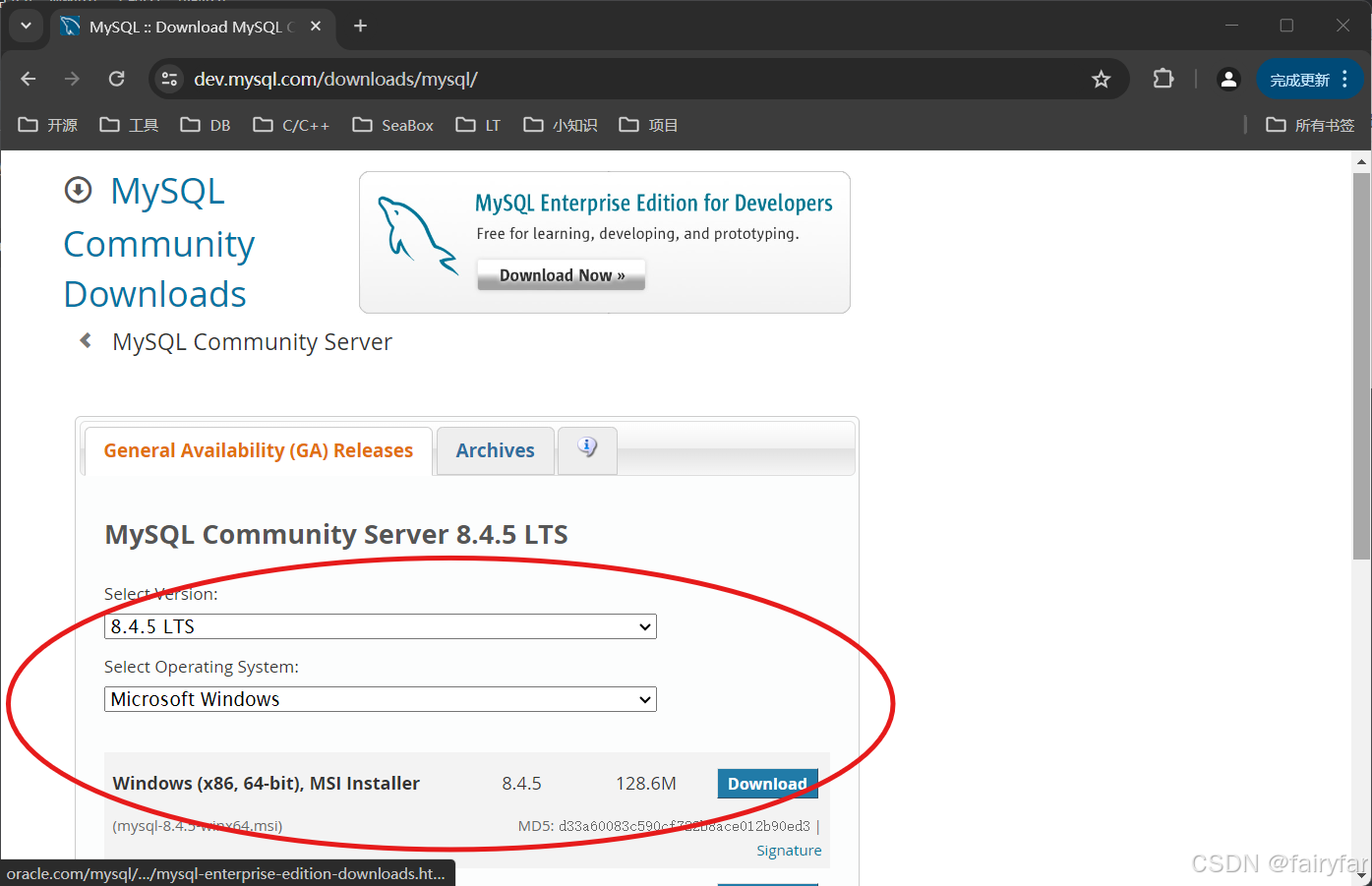Open the extensions puzzle icon
Image resolution: width=1372 pixels, height=886 pixels.
click(1163, 79)
